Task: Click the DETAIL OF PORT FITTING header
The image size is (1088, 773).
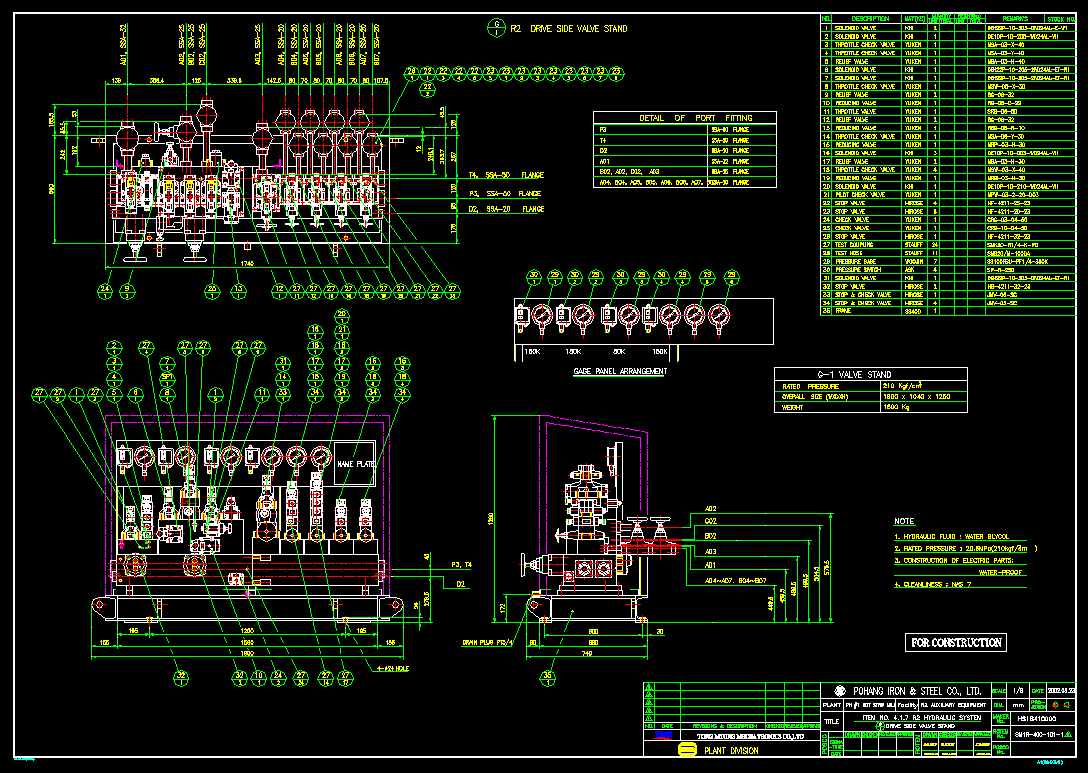Action: point(674,118)
